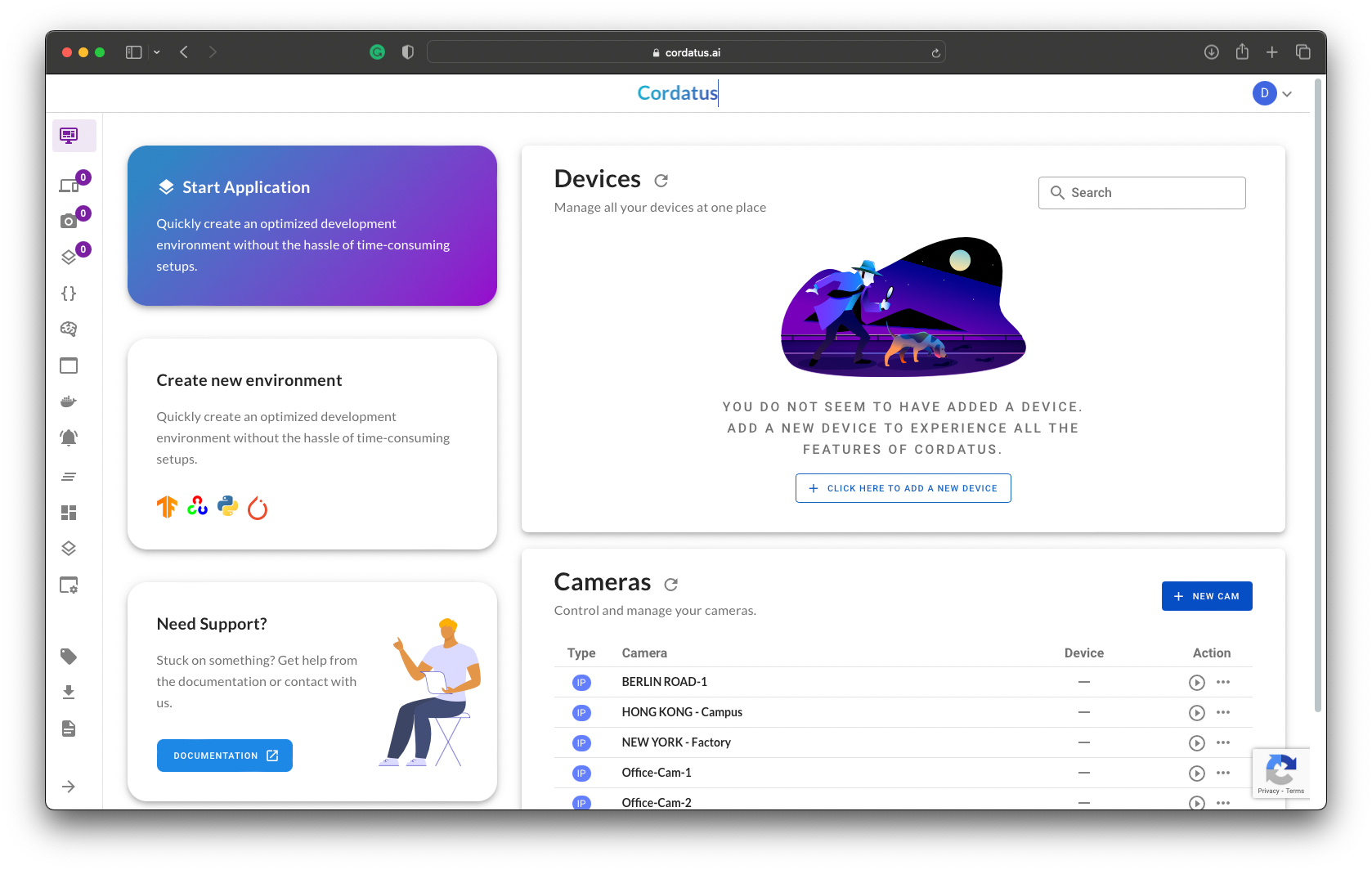
Task: Select the HONG KONG - Campus camera name
Action: (682, 712)
